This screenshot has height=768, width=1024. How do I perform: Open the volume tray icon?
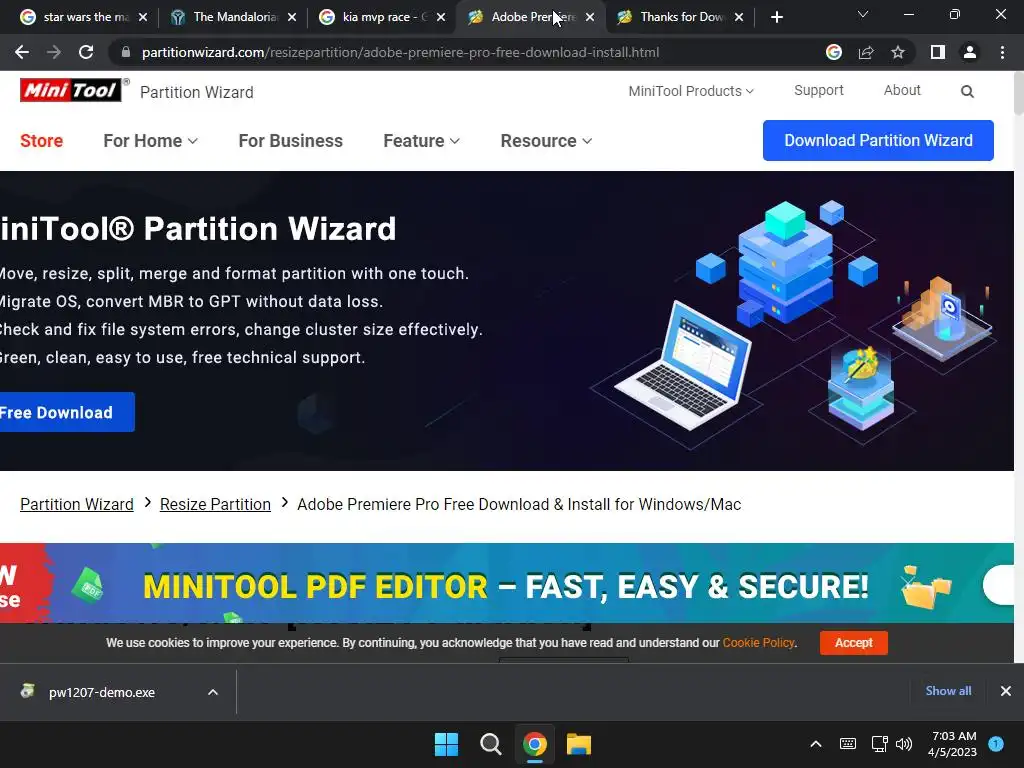pos(904,744)
